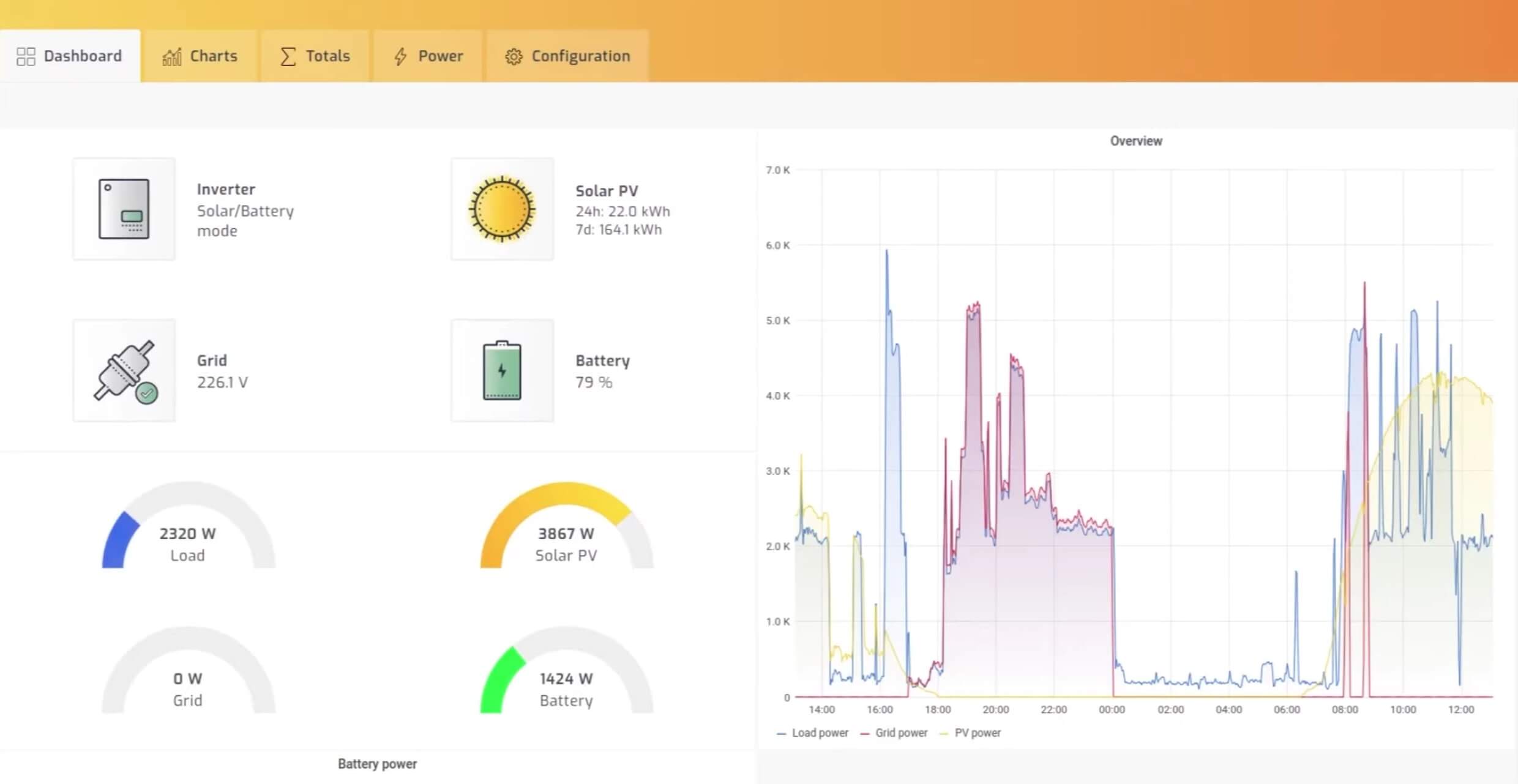Click the Charts bar-chart icon
This screenshot has width=1518, height=784.
(171, 56)
